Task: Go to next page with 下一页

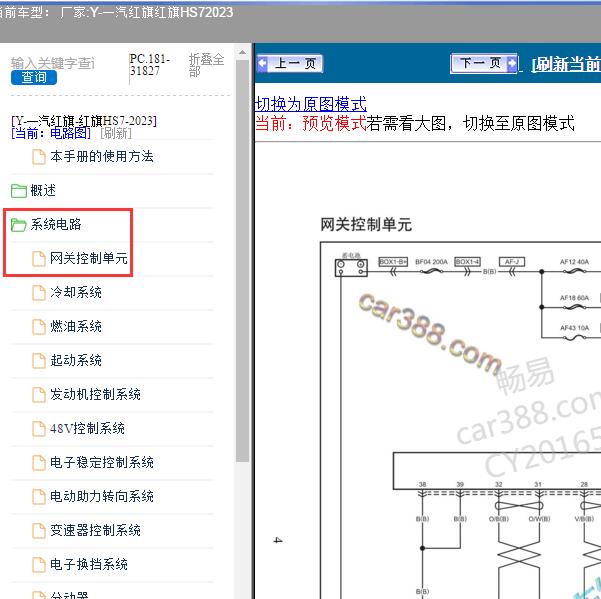Action: (484, 63)
